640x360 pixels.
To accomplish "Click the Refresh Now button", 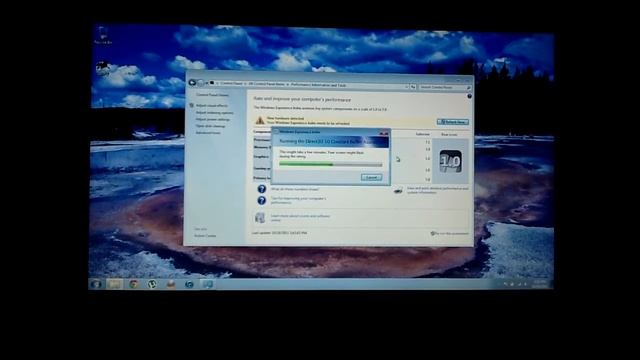I will tap(453, 122).
